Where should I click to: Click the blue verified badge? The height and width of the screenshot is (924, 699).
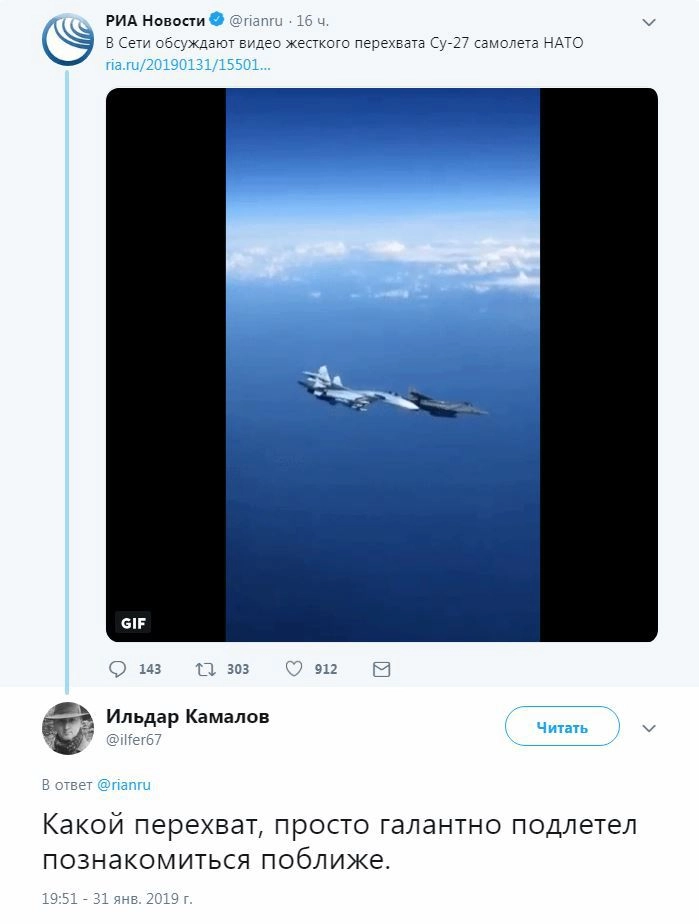point(215,20)
